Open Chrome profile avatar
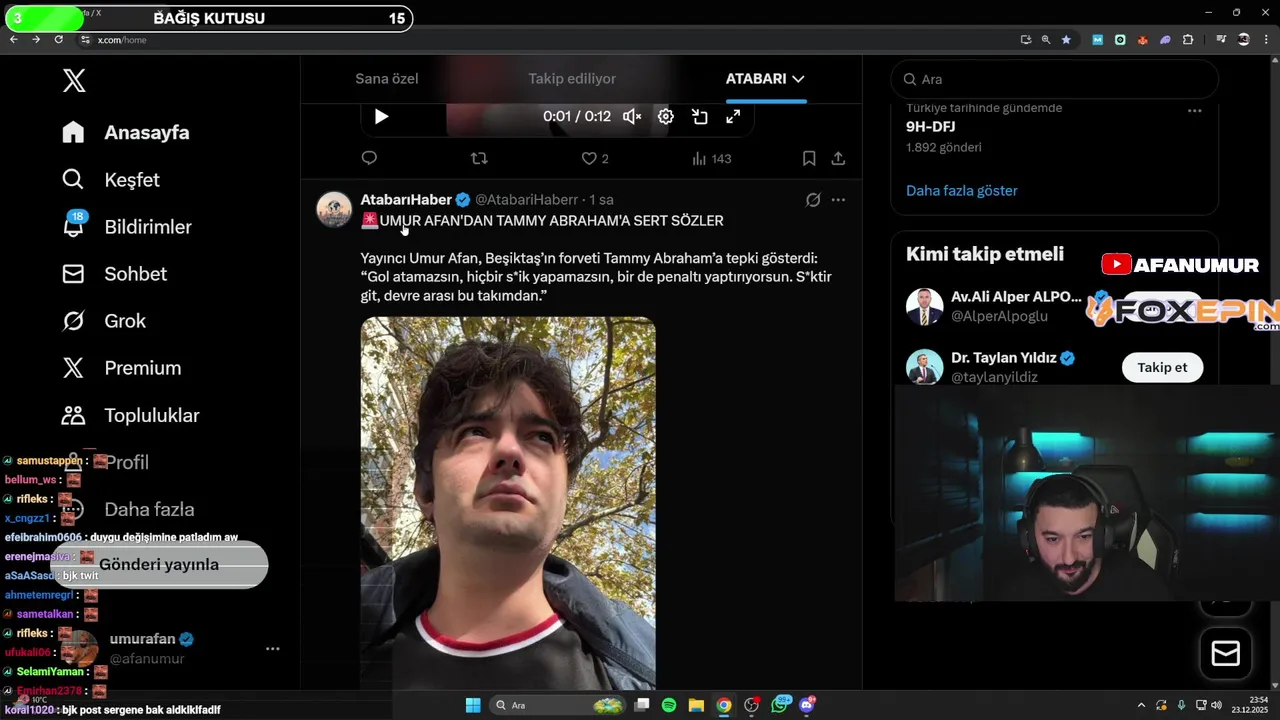 1244,40
